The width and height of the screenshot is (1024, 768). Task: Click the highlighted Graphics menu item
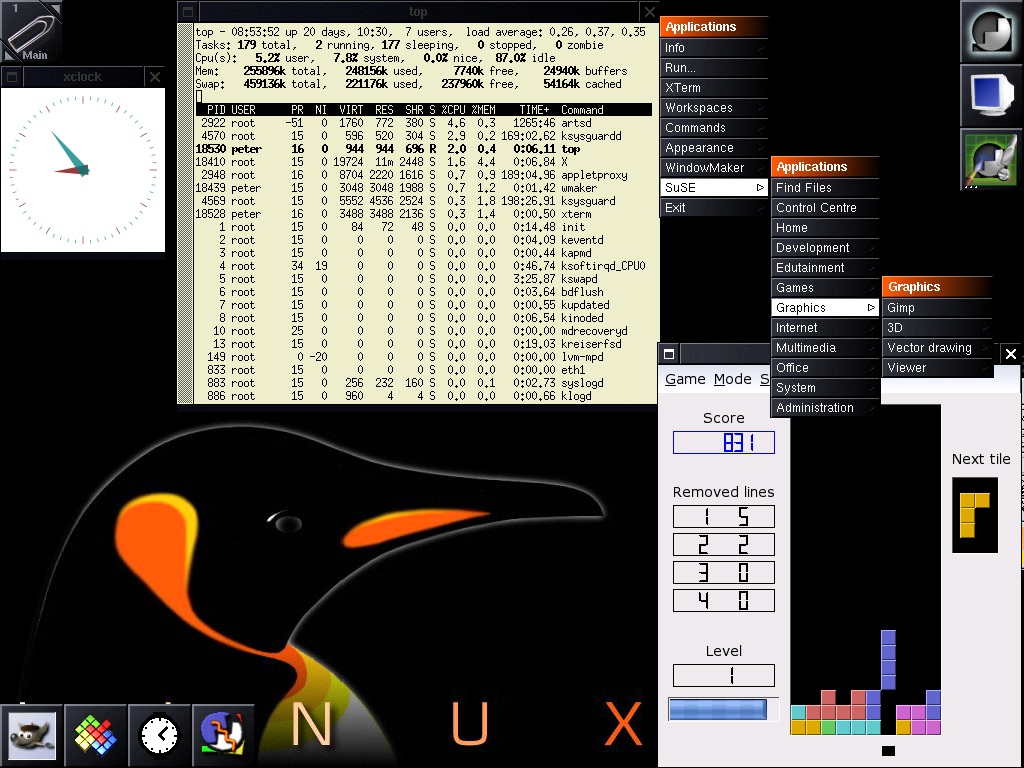825,308
